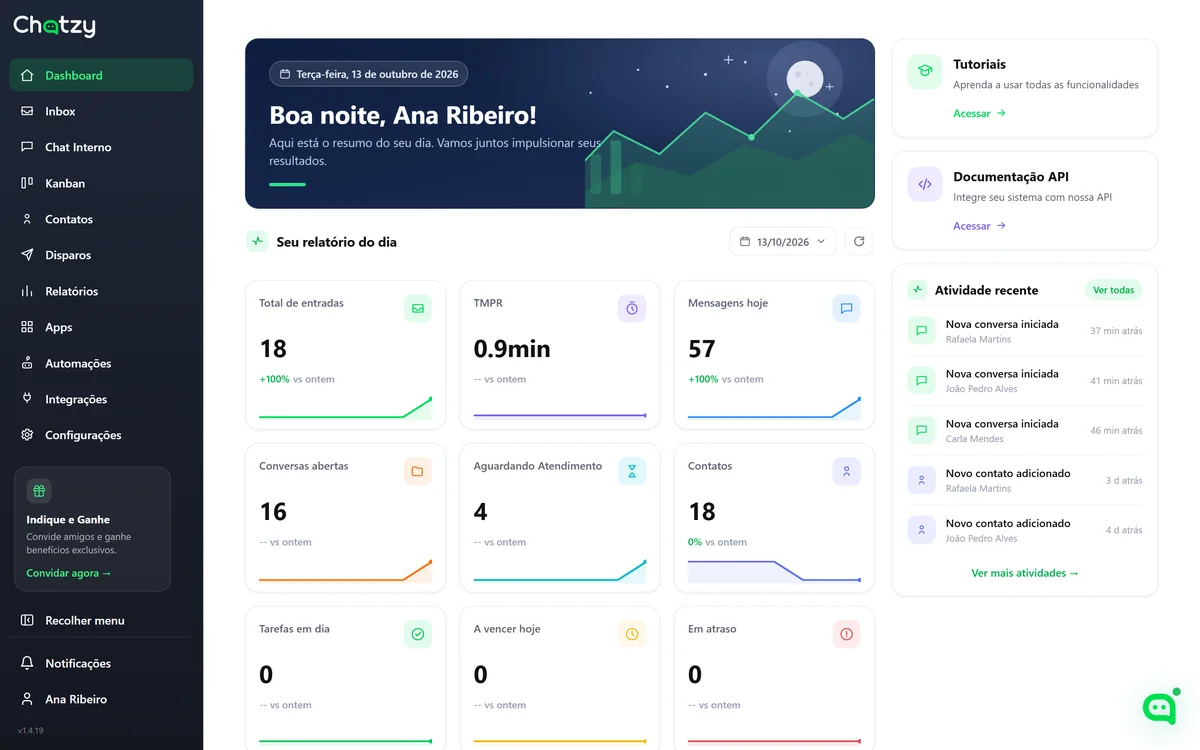The width and height of the screenshot is (1200, 750).
Task: Click Convidar agora link
Action: coord(69,574)
